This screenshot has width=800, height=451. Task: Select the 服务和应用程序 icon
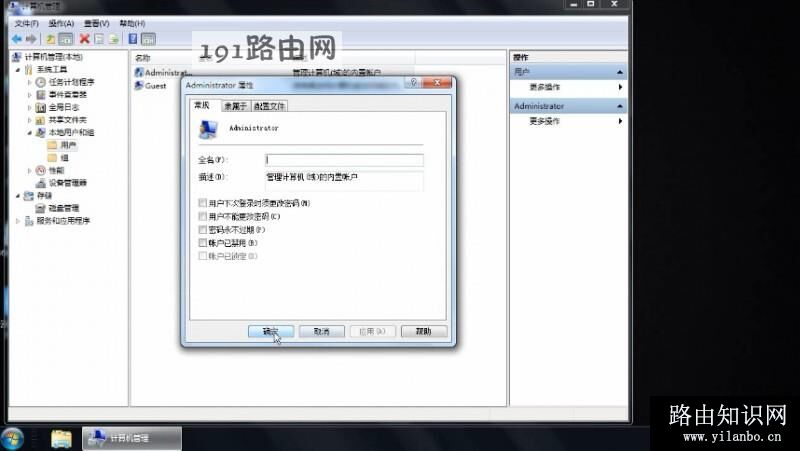[29, 221]
